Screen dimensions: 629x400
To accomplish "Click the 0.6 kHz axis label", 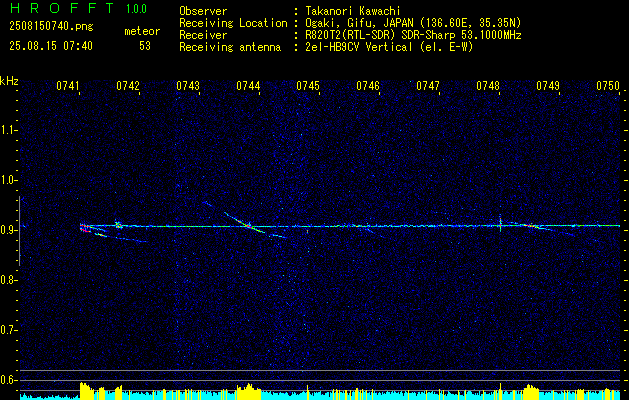I will tap(8, 380).
